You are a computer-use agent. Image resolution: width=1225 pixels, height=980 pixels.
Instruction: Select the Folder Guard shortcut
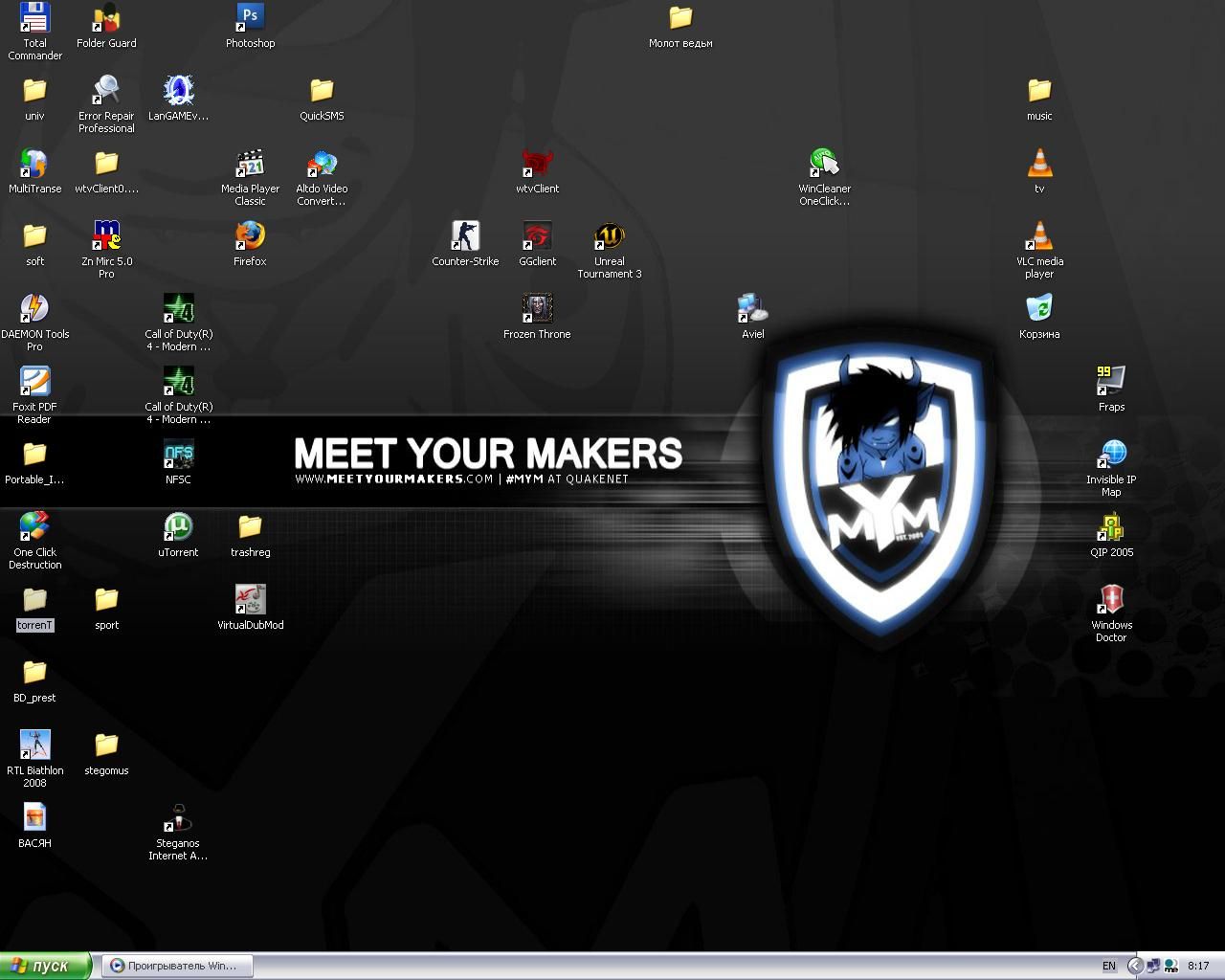point(106,17)
